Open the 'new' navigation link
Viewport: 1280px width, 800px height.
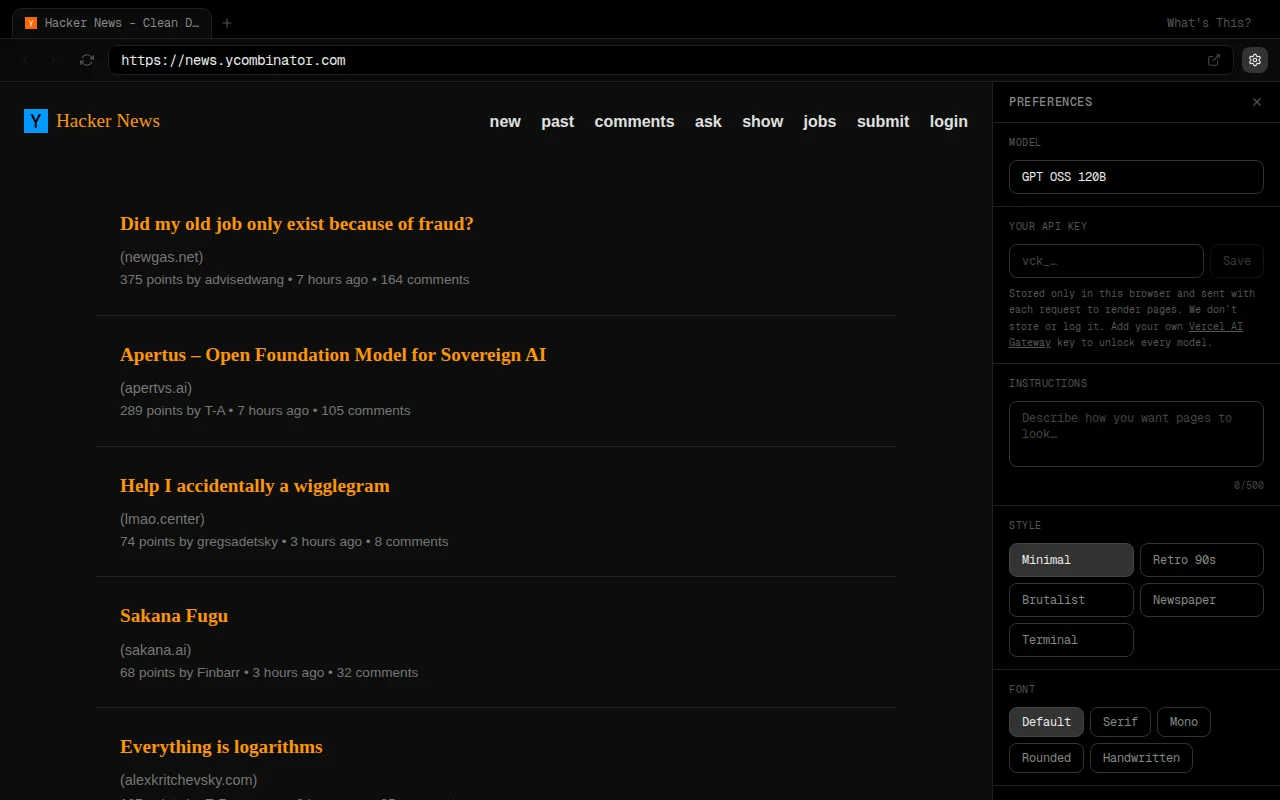(505, 121)
